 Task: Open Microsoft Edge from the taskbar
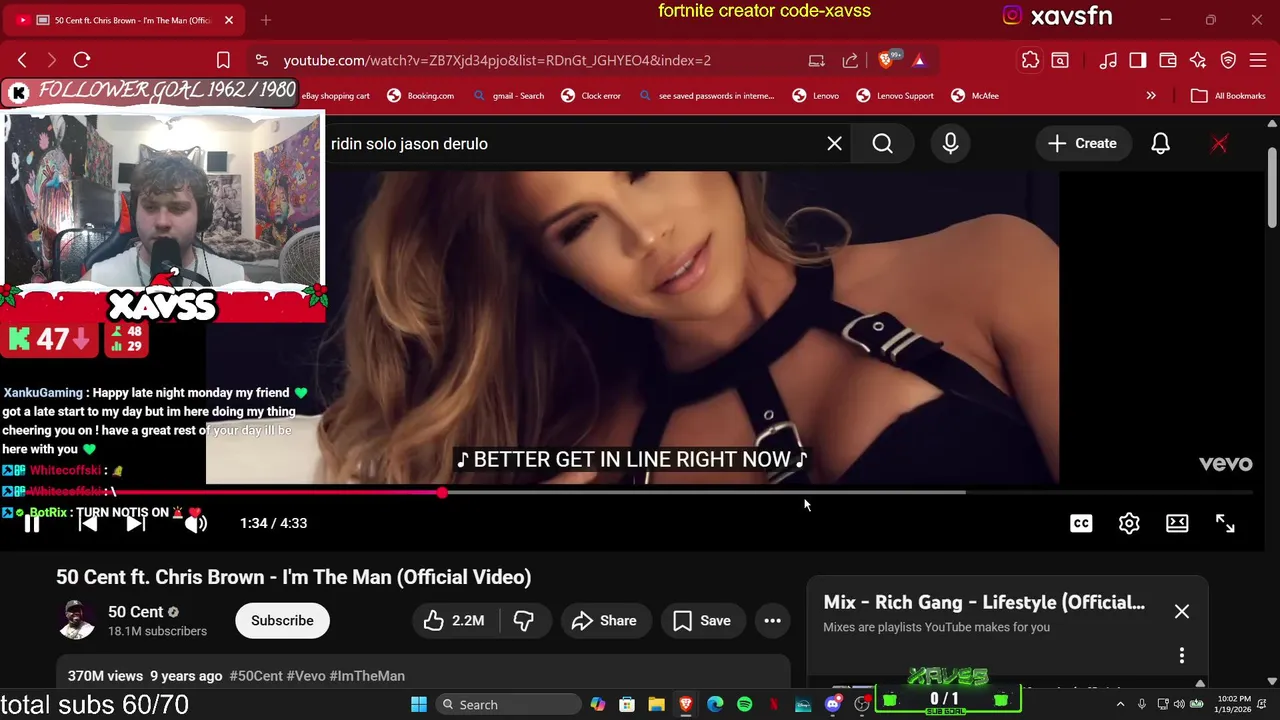[715, 704]
